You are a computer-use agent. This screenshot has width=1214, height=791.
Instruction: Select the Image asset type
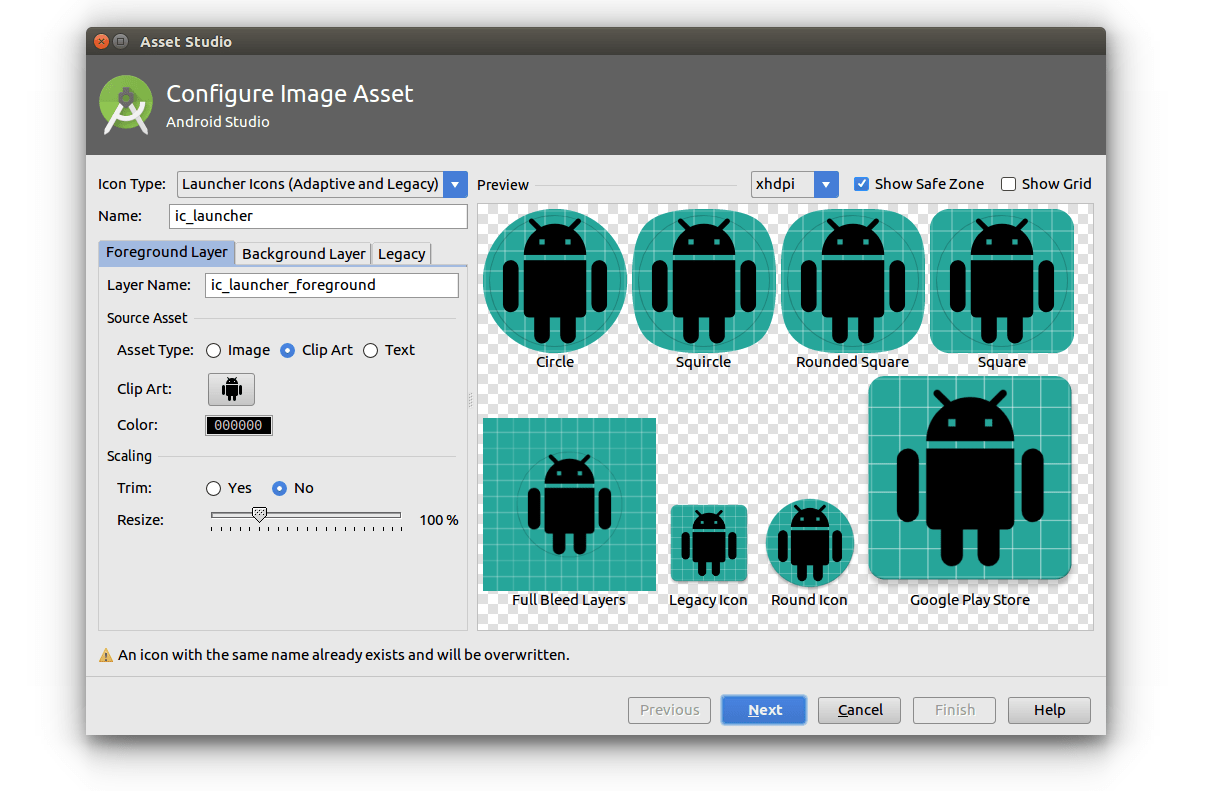click(212, 350)
